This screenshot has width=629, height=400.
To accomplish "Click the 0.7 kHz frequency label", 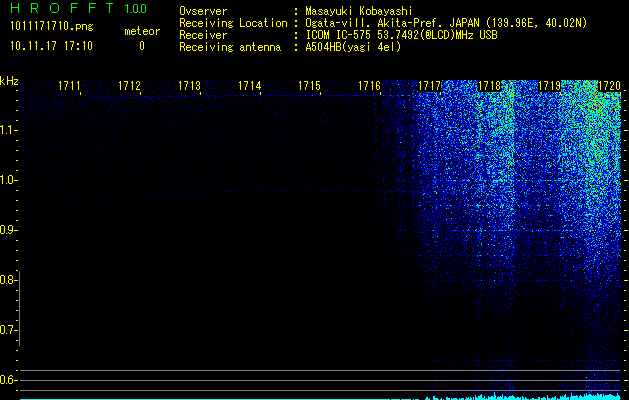I will 7,330.
